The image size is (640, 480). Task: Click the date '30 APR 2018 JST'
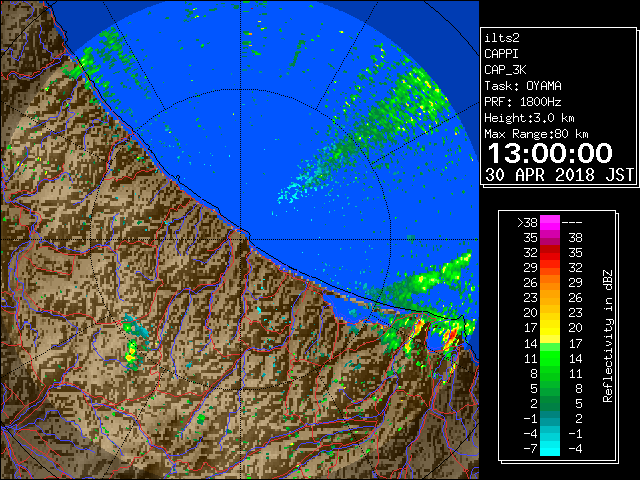[x=560, y=175]
